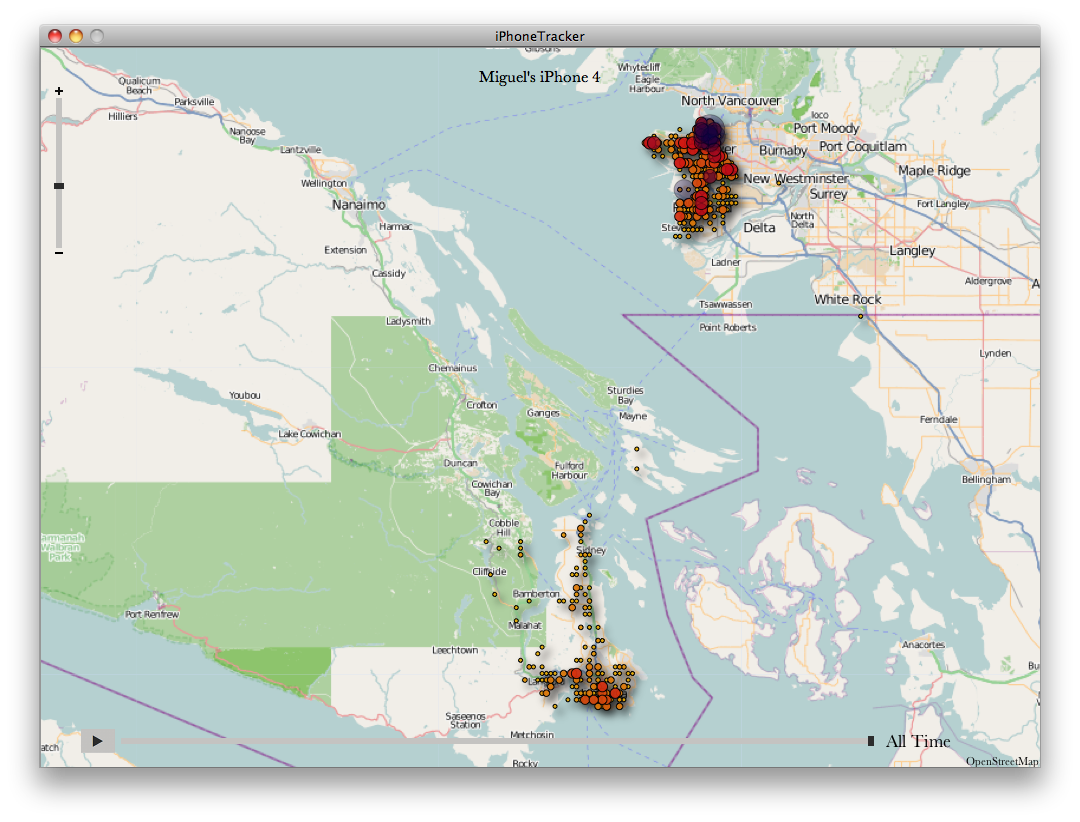Image resolution: width=1080 pixels, height=822 pixels.
Task: Click the Bamberton map label
Action: pyautogui.click(x=536, y=594)
